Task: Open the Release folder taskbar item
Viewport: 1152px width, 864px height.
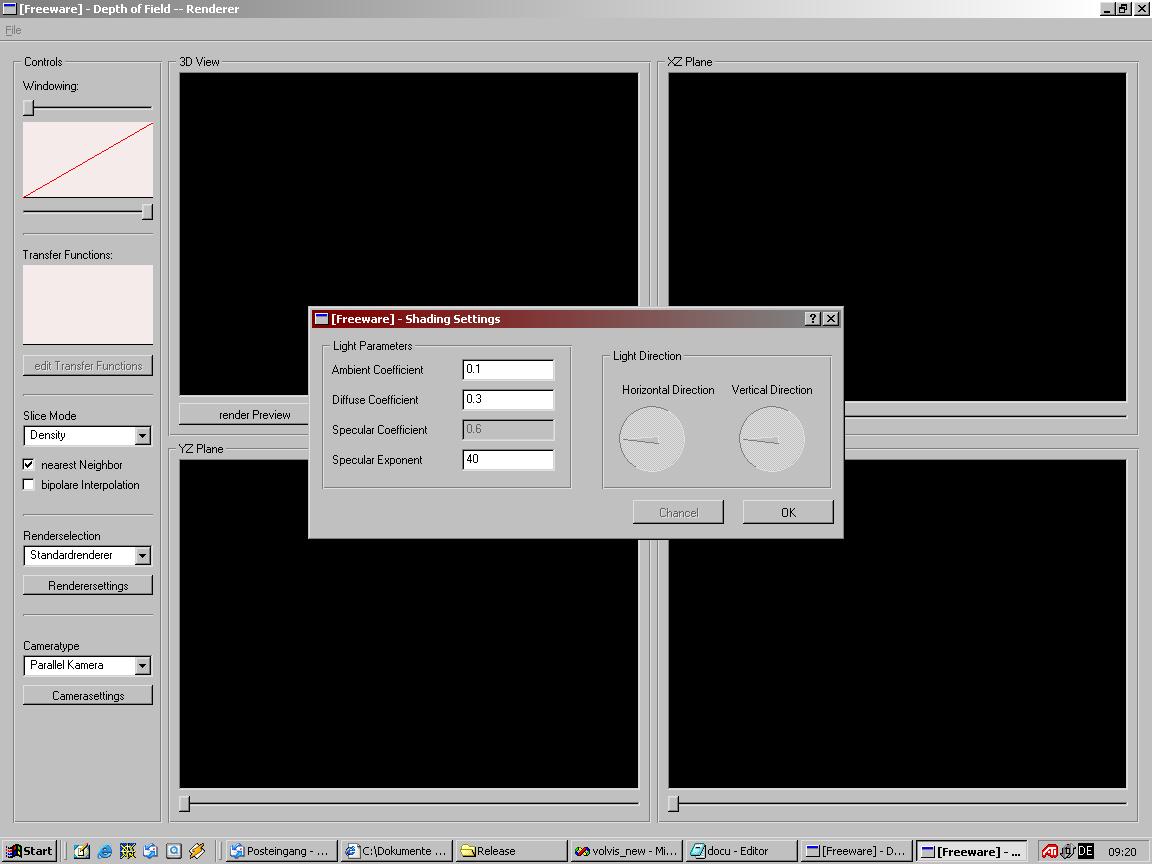Action: [x=509, y=851]
